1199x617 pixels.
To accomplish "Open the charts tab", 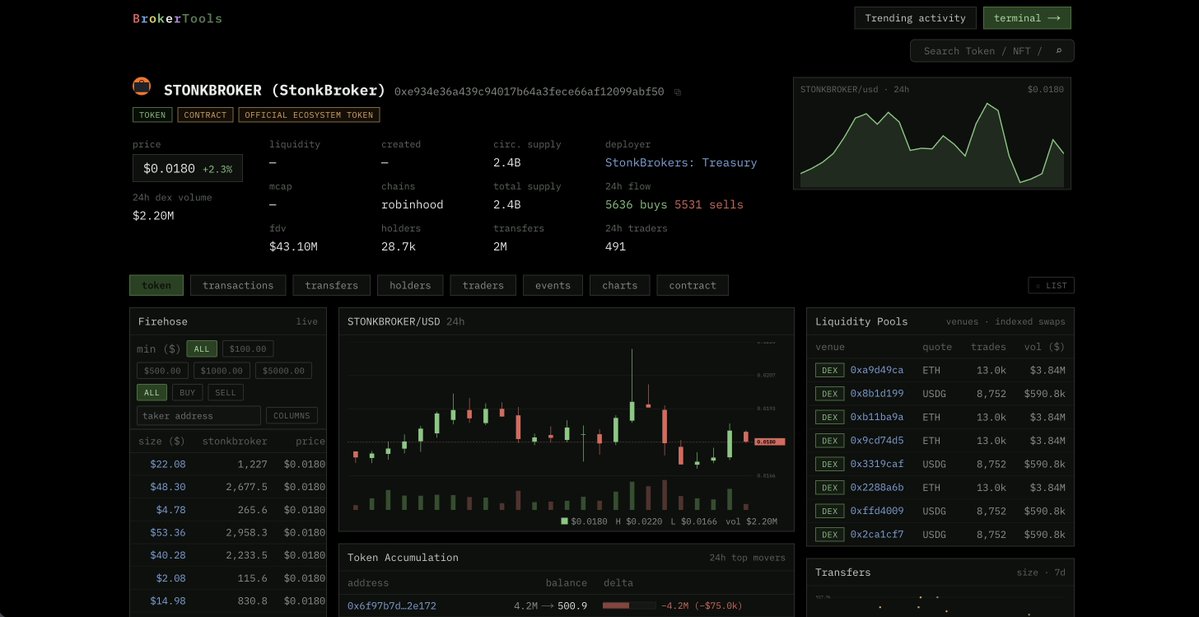I will coord(619,285).
